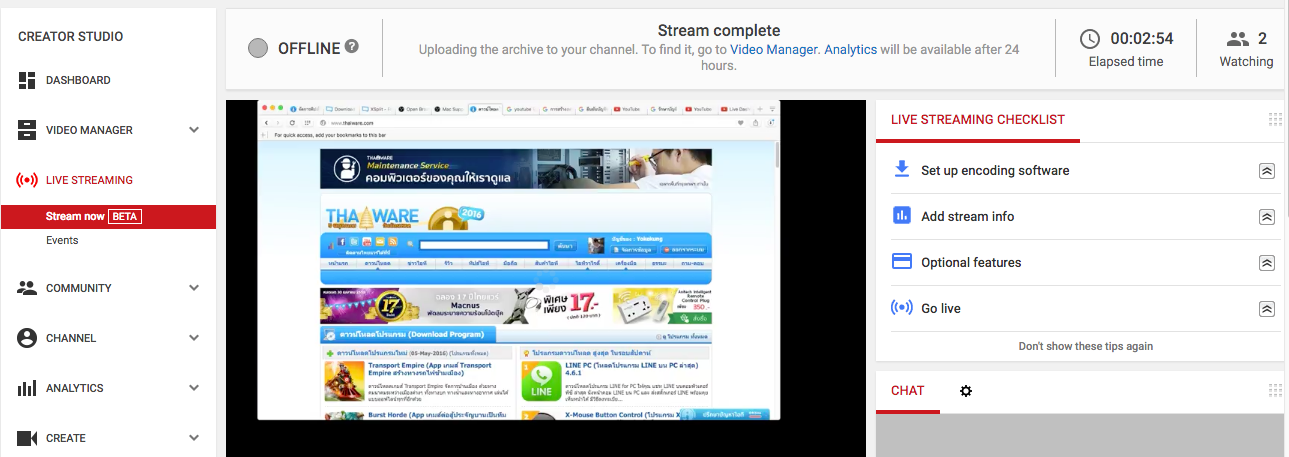Click the Chat panel drag handle
This screenshot has width=1289, height=457.
pyautogui.click(x=1275, y=390)
